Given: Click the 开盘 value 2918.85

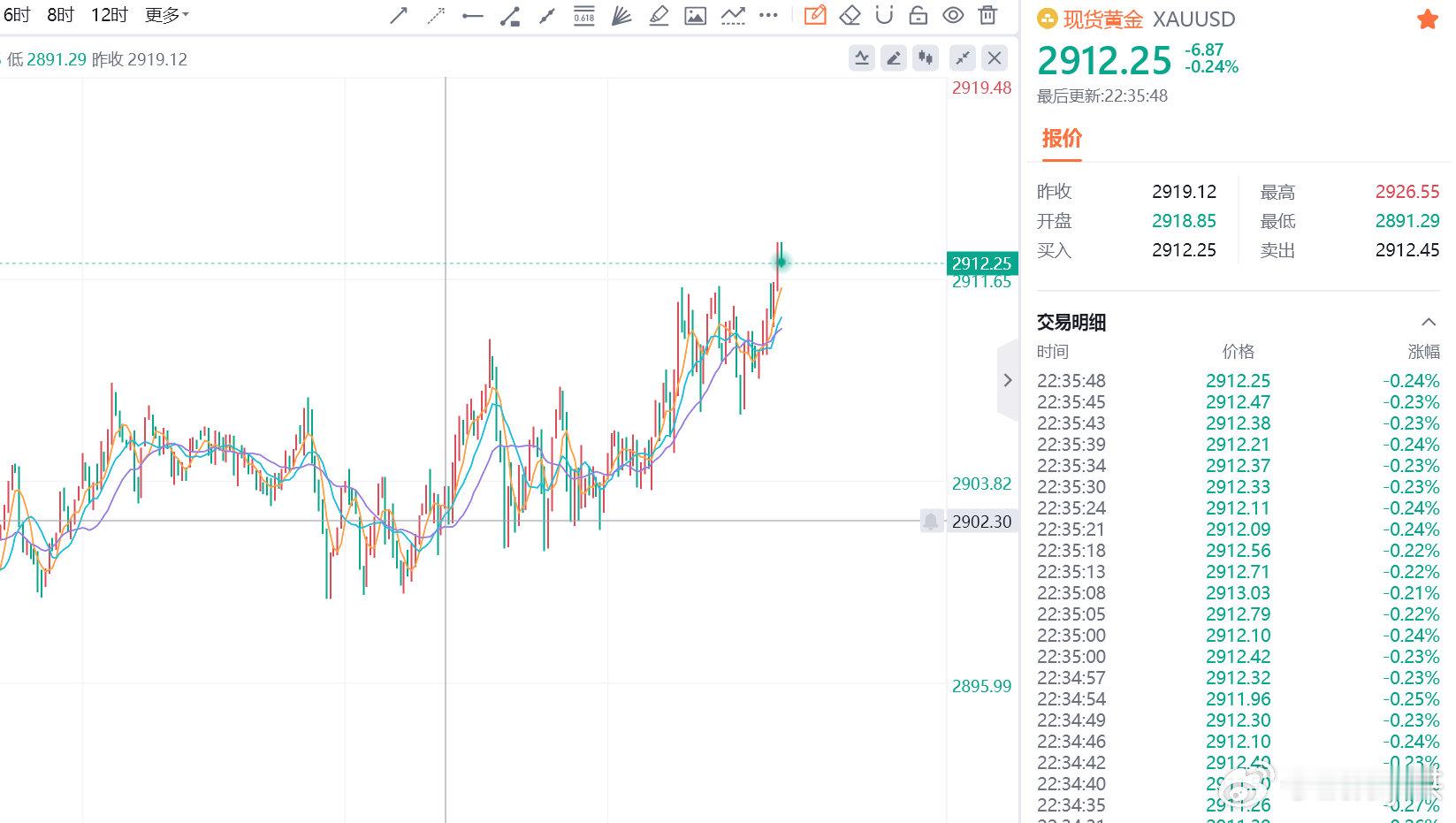Looking at the screenshot, I should [1184, 221].
